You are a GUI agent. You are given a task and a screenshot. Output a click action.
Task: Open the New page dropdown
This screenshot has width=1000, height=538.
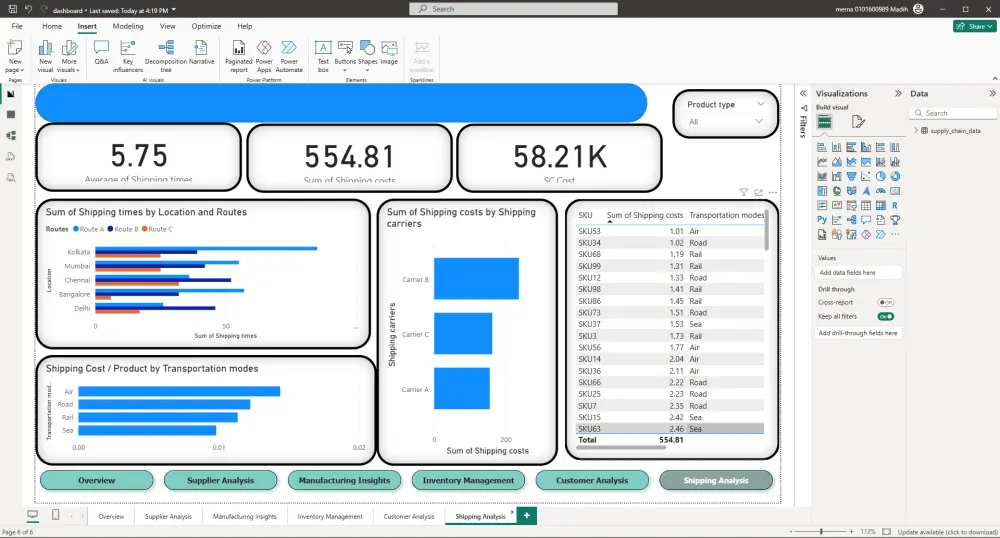coord(15,66)
